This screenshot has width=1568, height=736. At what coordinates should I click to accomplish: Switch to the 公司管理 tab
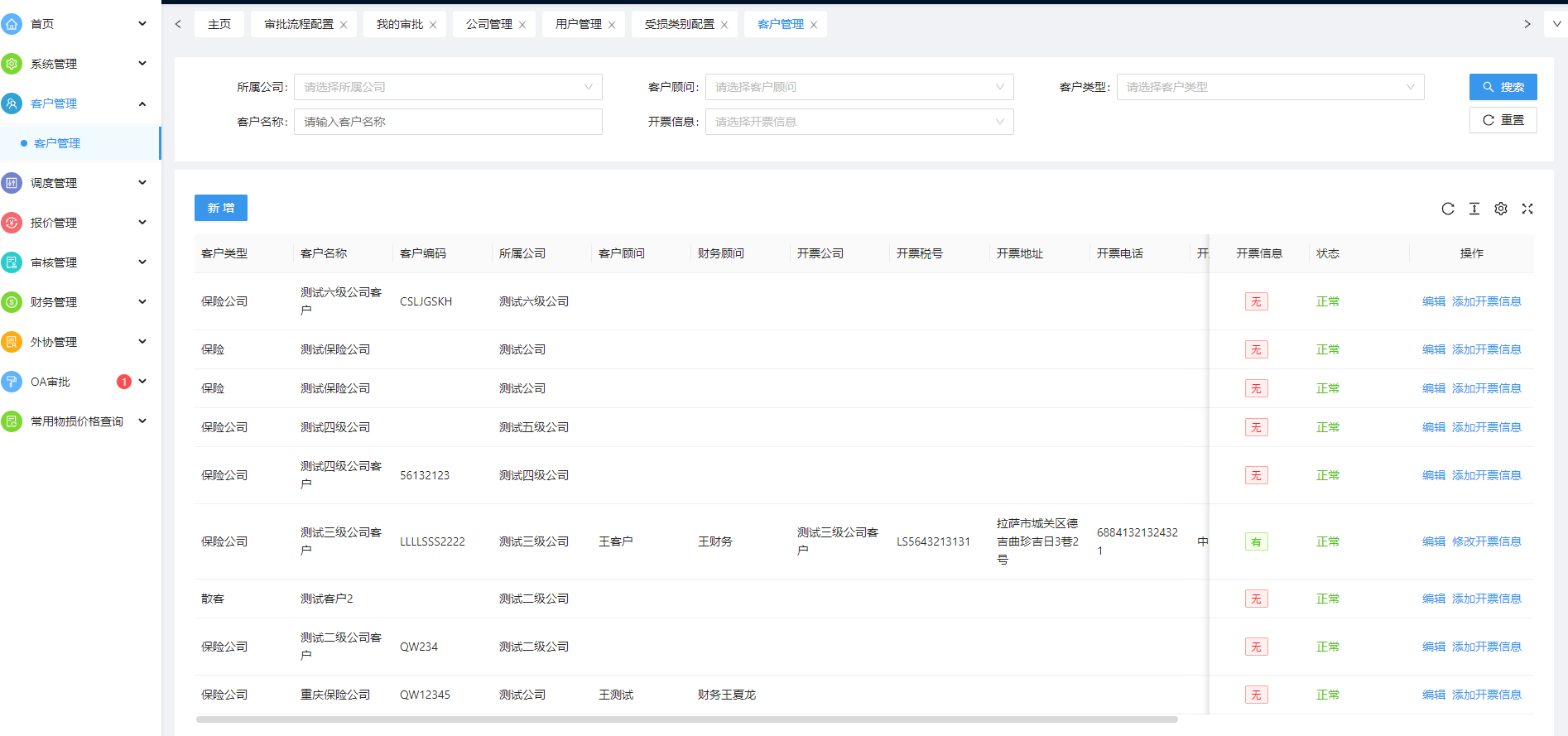488,24
